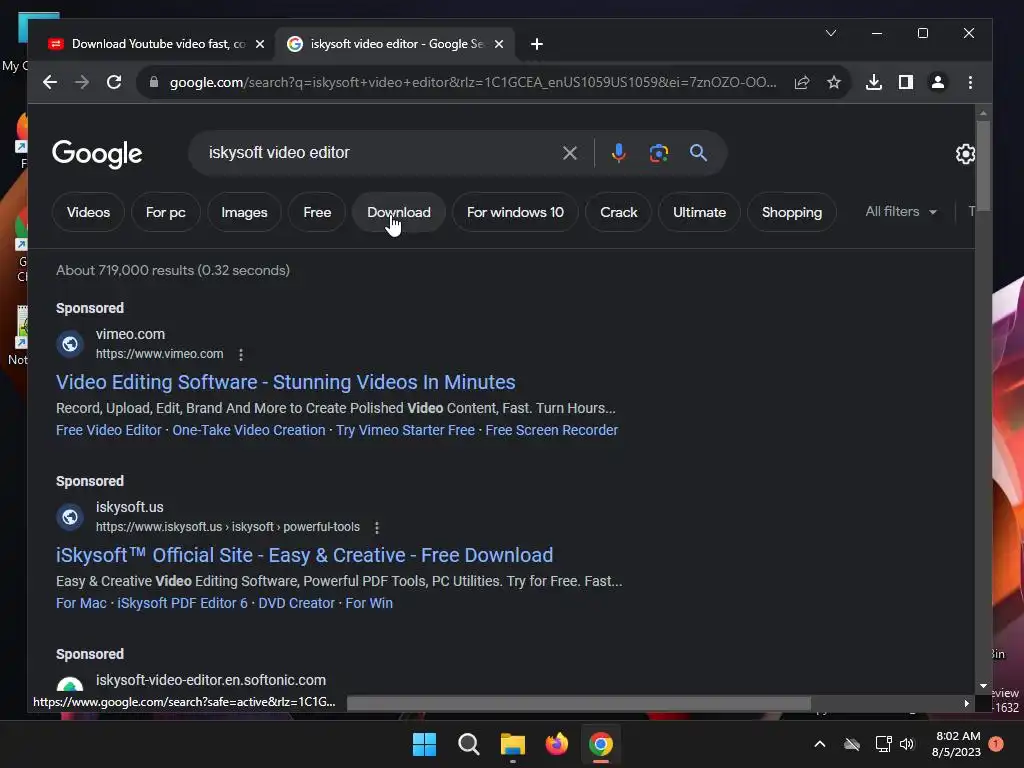
Task: Click the vertical page scrollbar thumb
Action: (984, 167)
